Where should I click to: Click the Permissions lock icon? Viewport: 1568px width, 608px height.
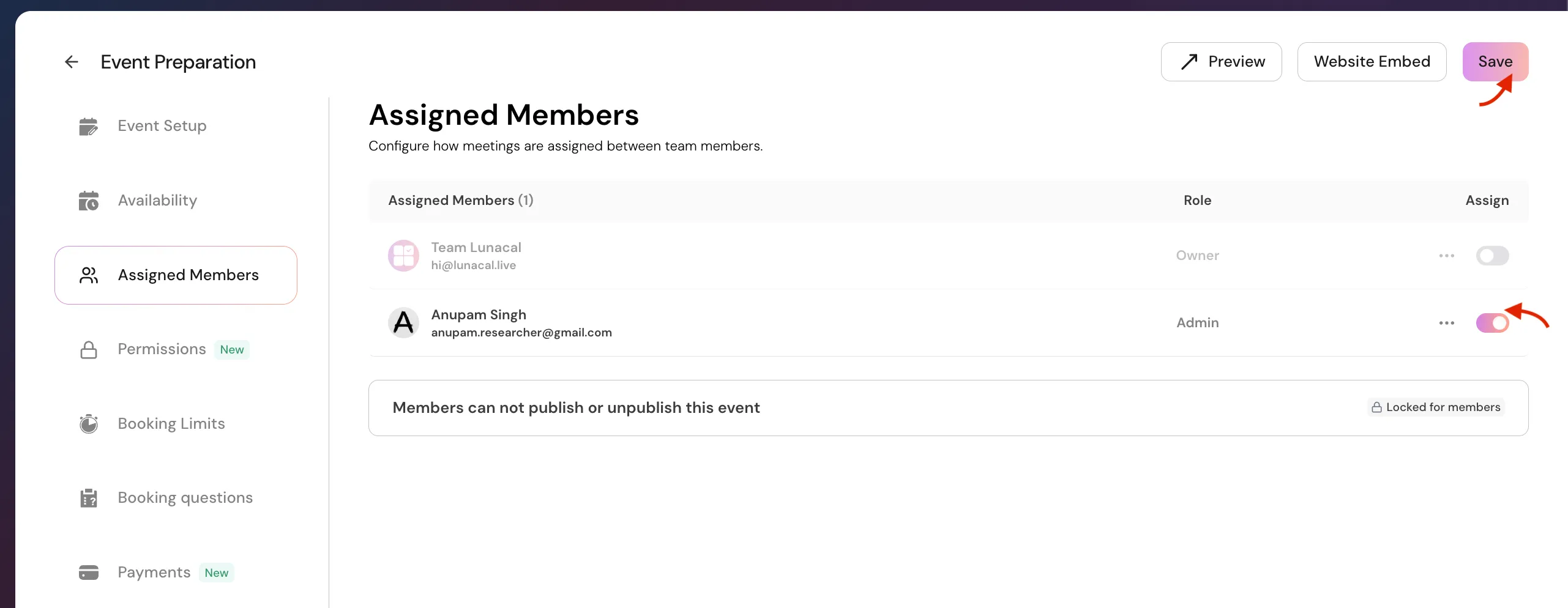click(x=89, y=349)
